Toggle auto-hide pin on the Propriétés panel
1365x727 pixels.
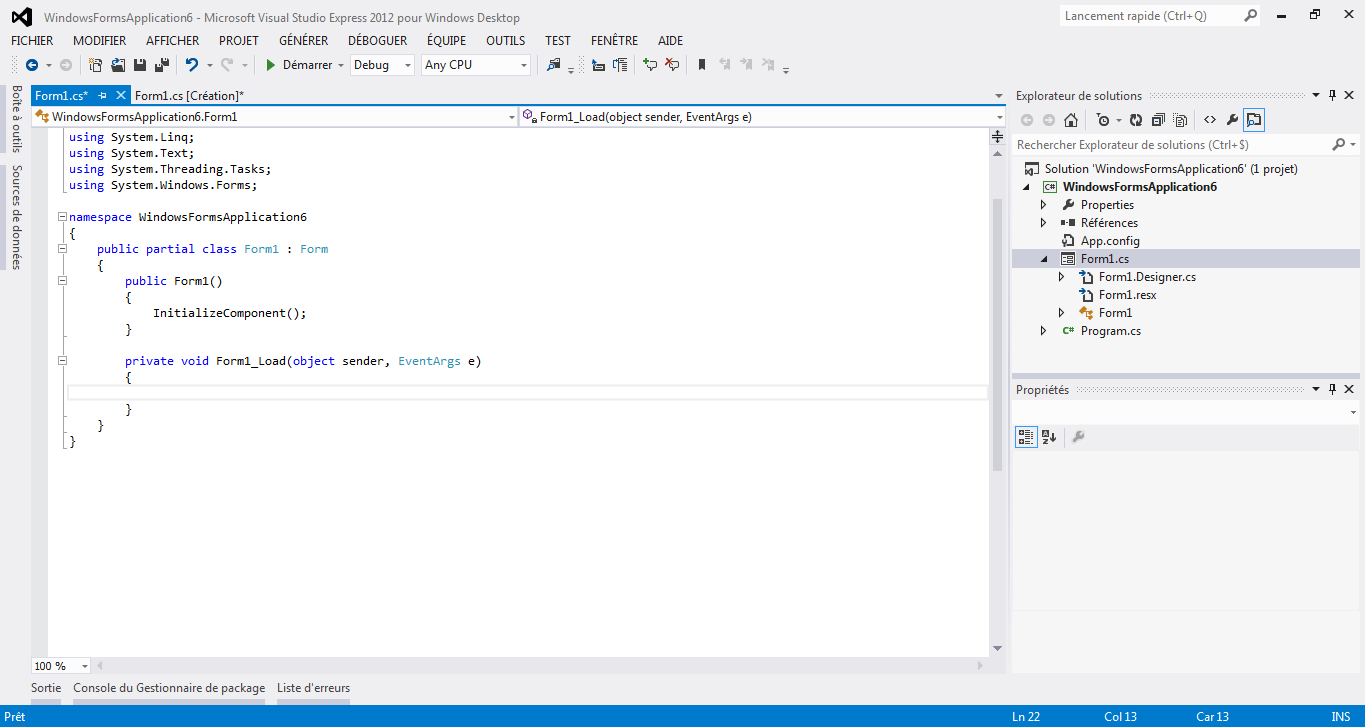pos(1332,389)
